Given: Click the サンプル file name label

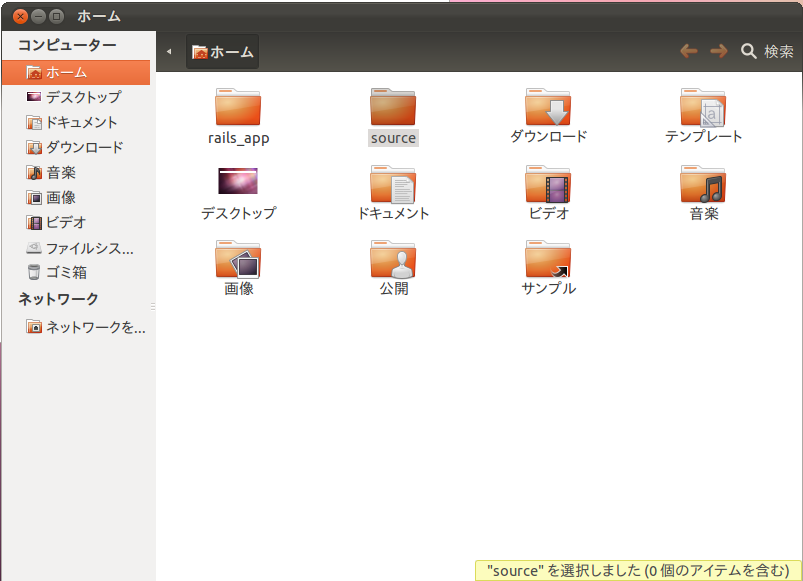Looking at the screenshot, I should [x=548, y=288].
